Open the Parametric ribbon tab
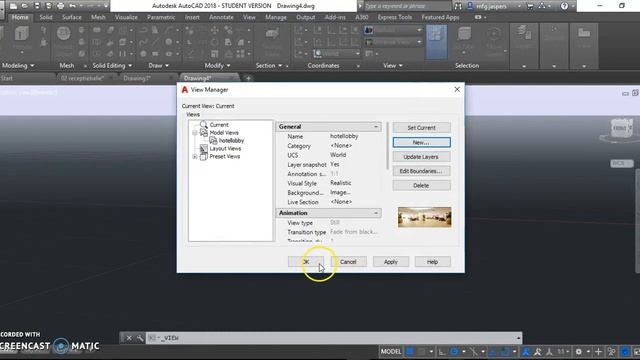The height and width of the screenshot is (360, 640). [161, 17]
